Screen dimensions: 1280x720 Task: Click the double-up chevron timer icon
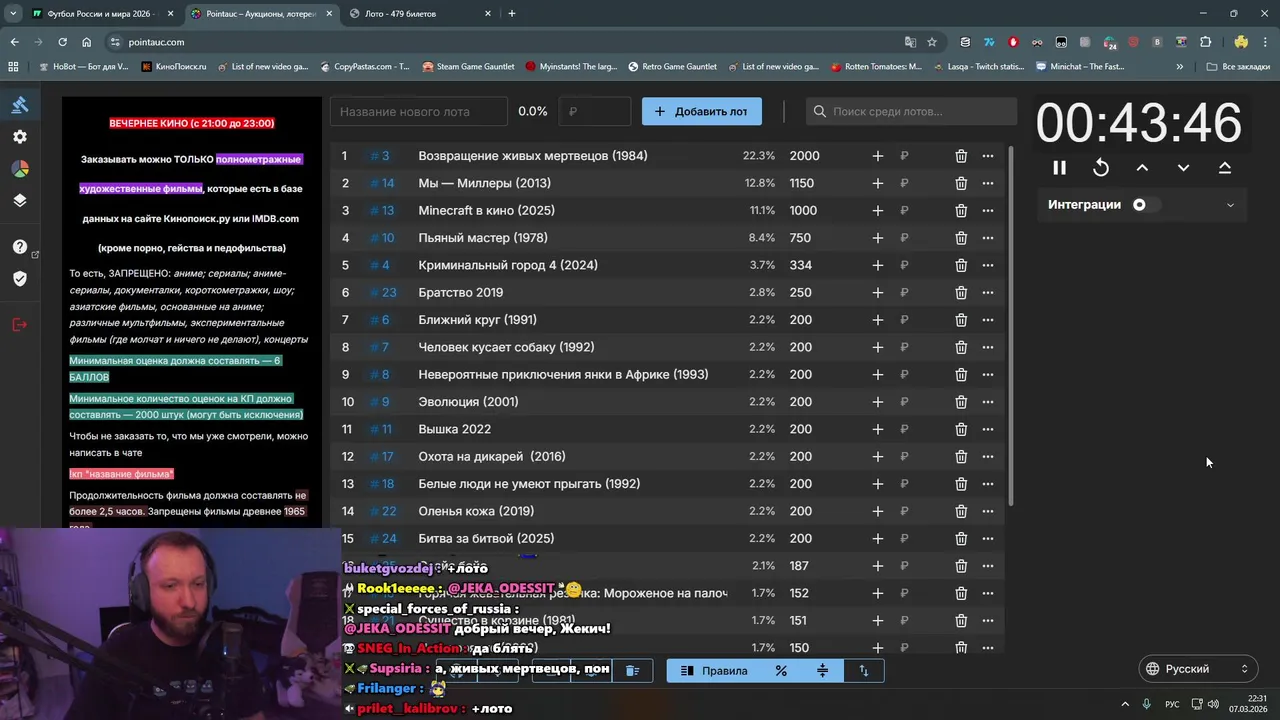pyautogui.click(x=1225, y=168)
